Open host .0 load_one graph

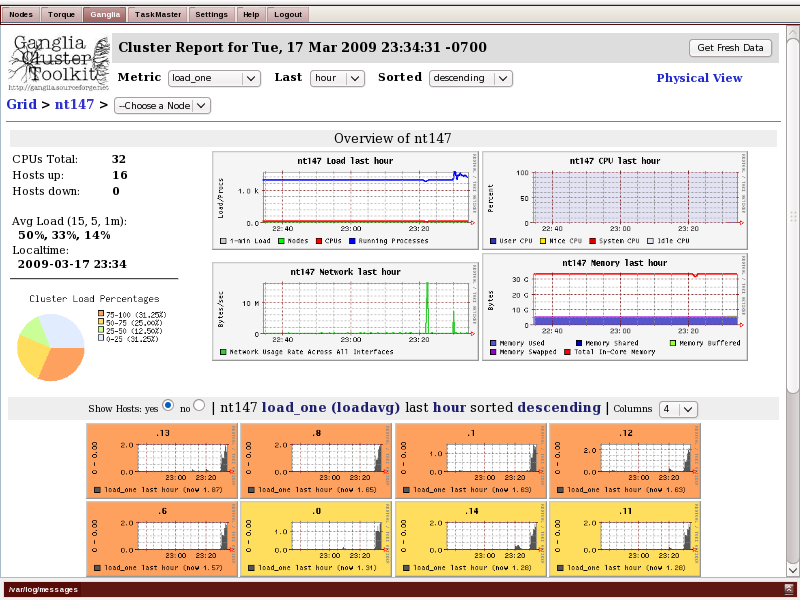pyautogui.click(x=316, y=539)
